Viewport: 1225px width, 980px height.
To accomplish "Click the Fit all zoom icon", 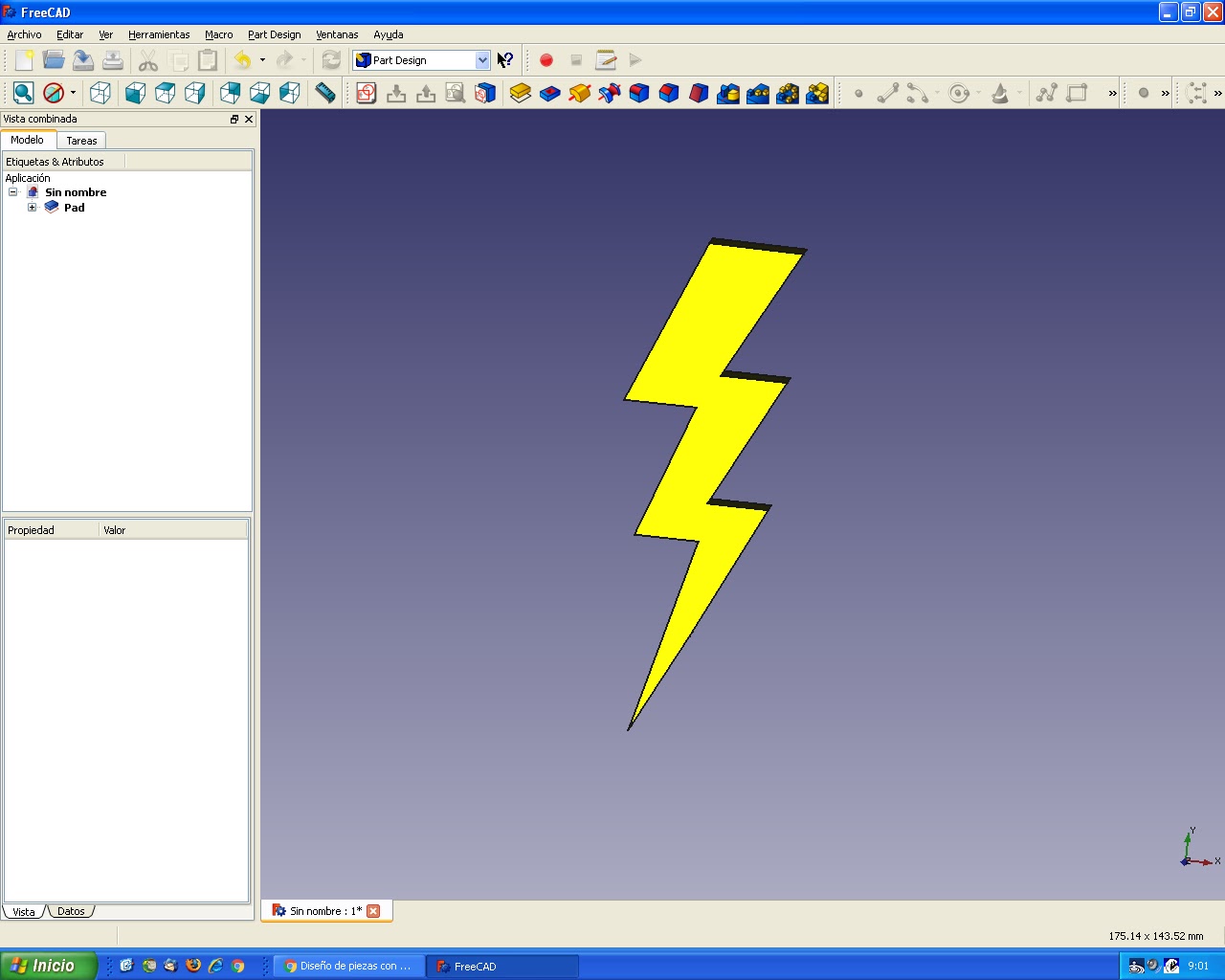I will 24,93.
